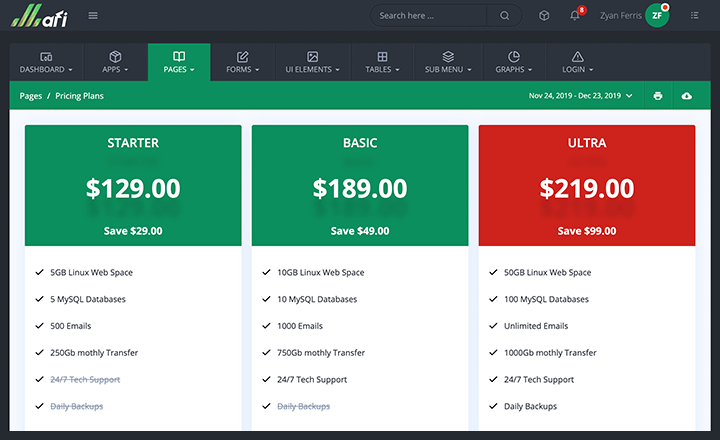
Task: Click the search magnifier icon
Action: [x=504, y=15]
